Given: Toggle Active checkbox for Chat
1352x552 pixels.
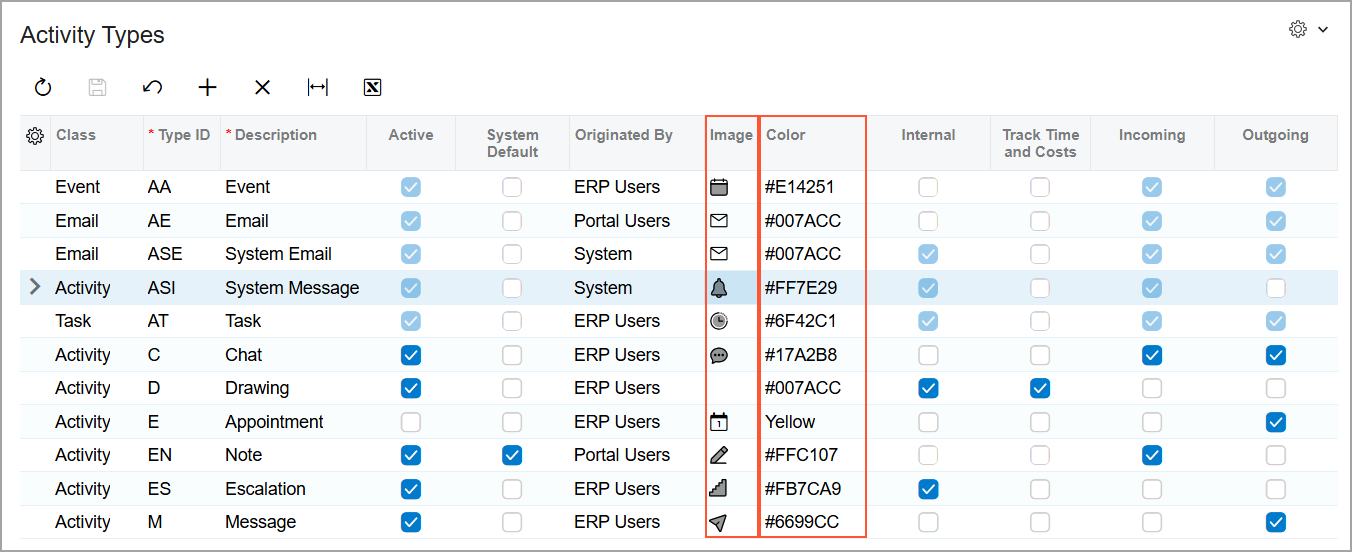Looking at the screenshot, I should click(411, 355).
